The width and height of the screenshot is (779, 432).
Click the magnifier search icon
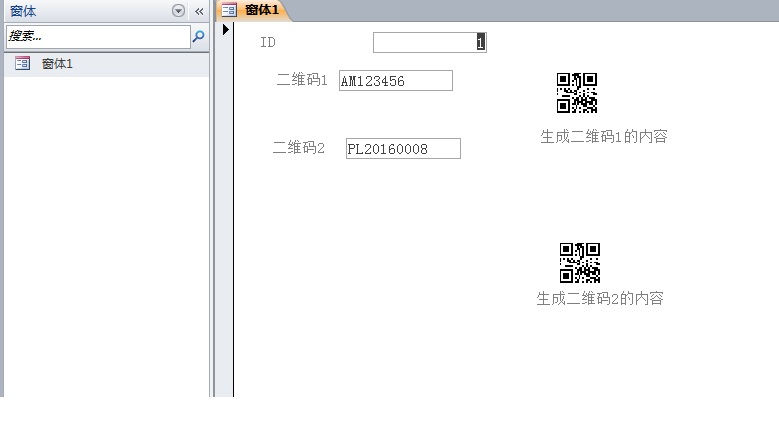point(198,36)
